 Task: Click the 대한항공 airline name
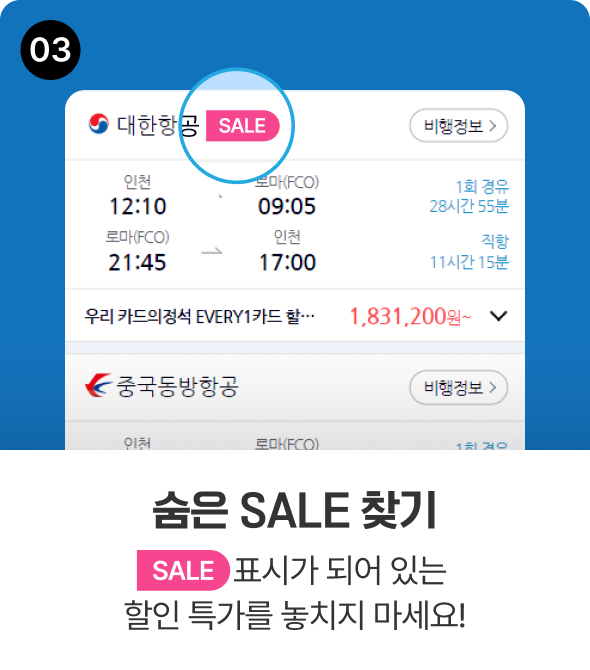[158, 126]
